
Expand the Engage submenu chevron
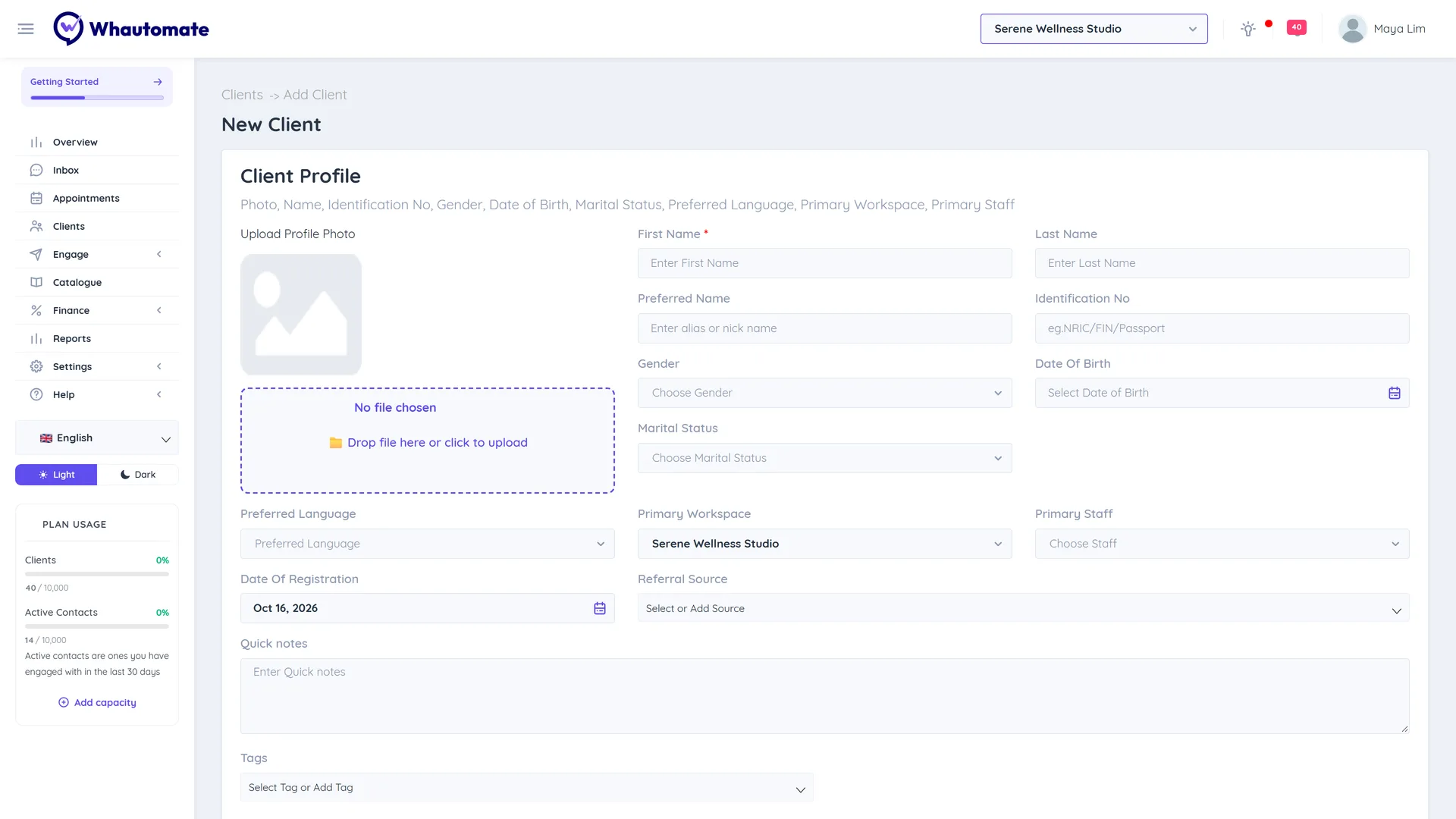click(x=159, y=255)
